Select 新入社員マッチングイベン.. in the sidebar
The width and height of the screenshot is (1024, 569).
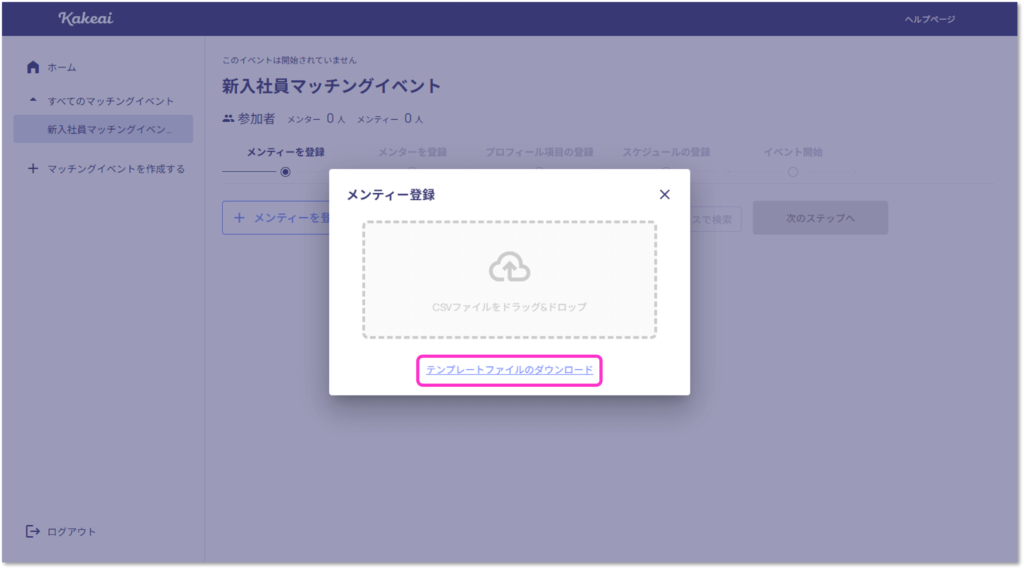pos(103,129)
